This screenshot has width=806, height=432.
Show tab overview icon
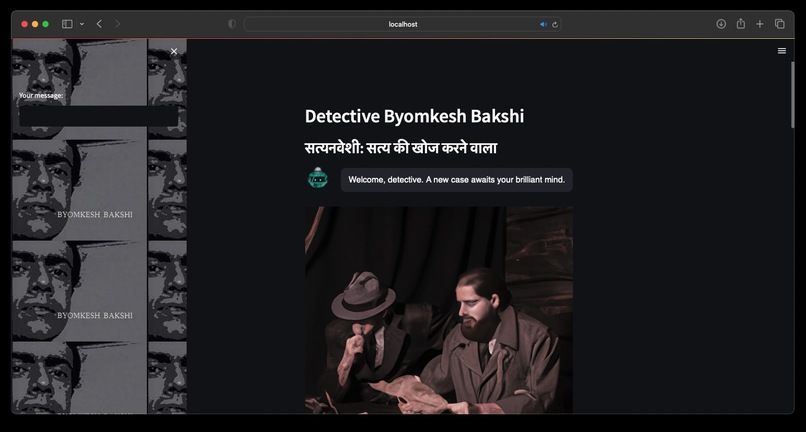coord(780,24)
